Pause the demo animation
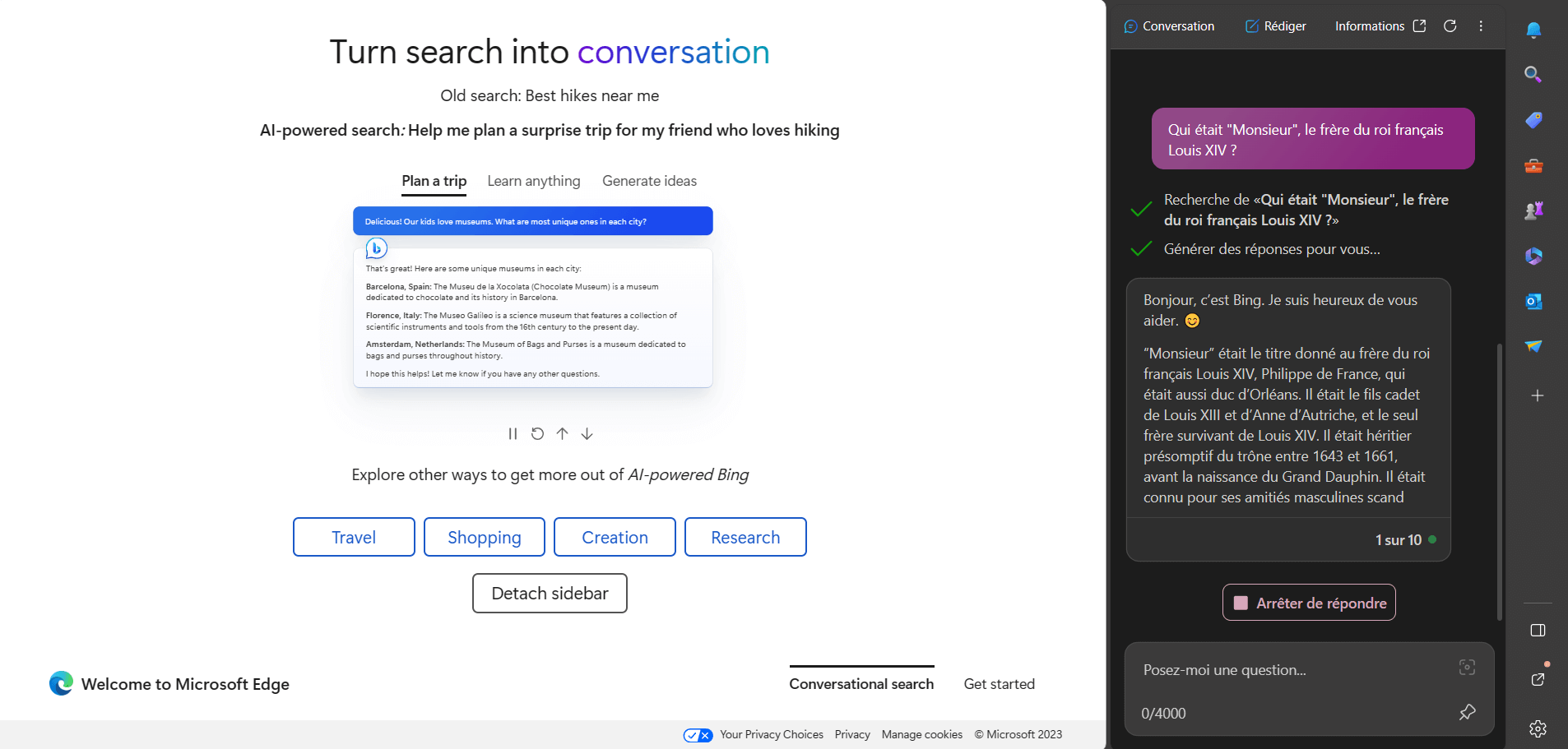This screenshot has height=749, width=1568. point(513,433)
